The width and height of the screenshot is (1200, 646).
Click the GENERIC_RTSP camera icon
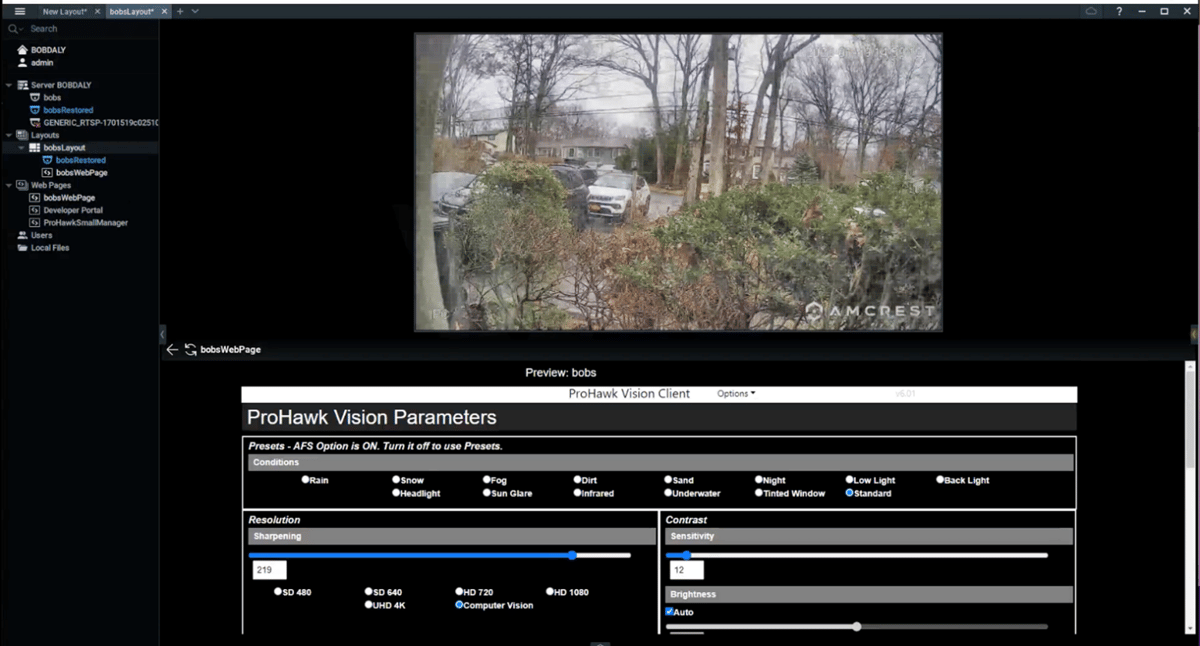click(x=33, y=122)
